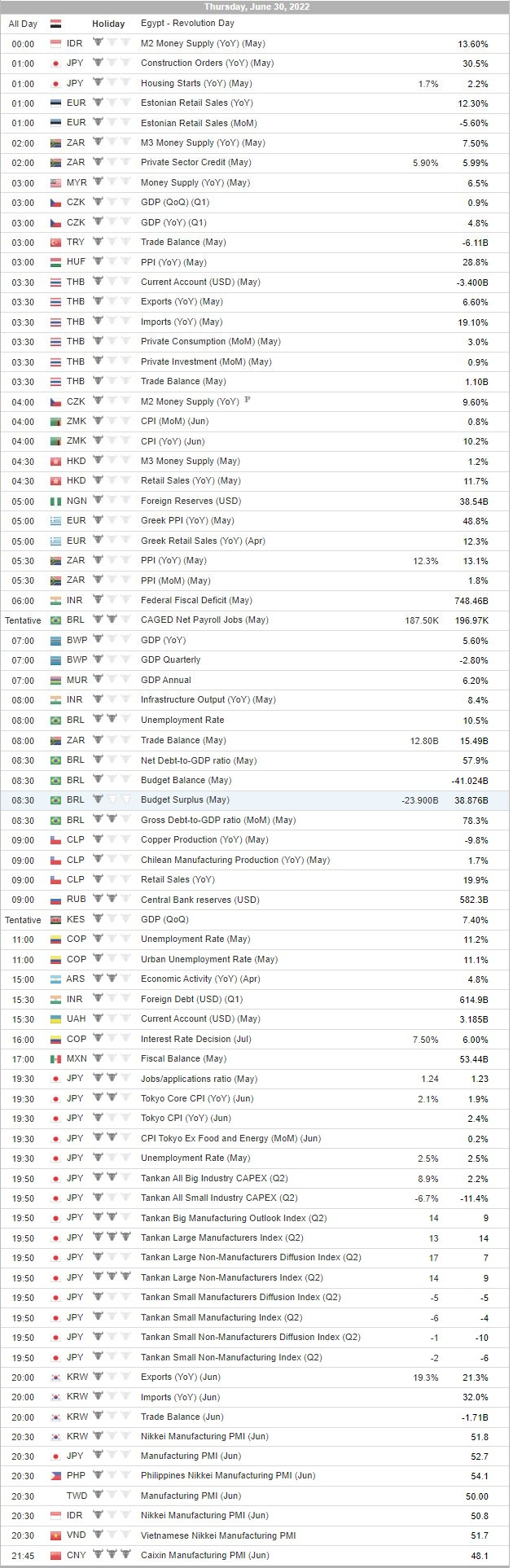Screen dimensions: 513x1568
Task: Click the Russia flag beside Central Bank reserves
Action: (55, 900)
